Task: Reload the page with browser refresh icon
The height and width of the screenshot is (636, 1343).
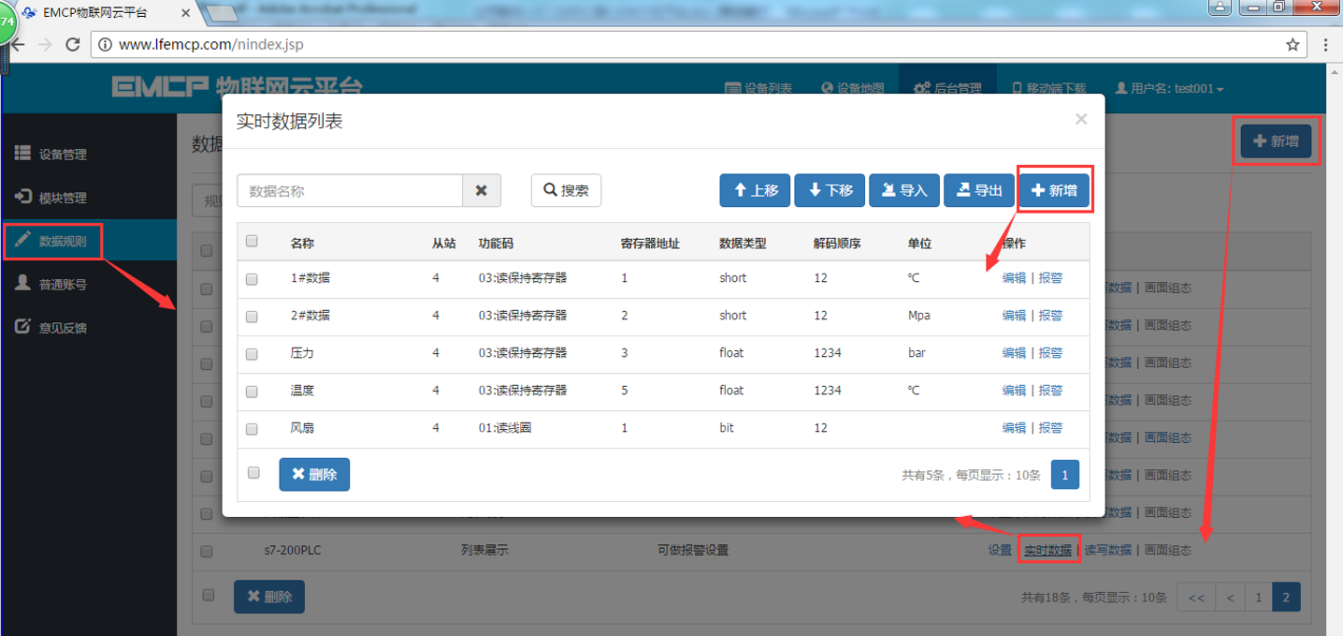Action: 72,44
